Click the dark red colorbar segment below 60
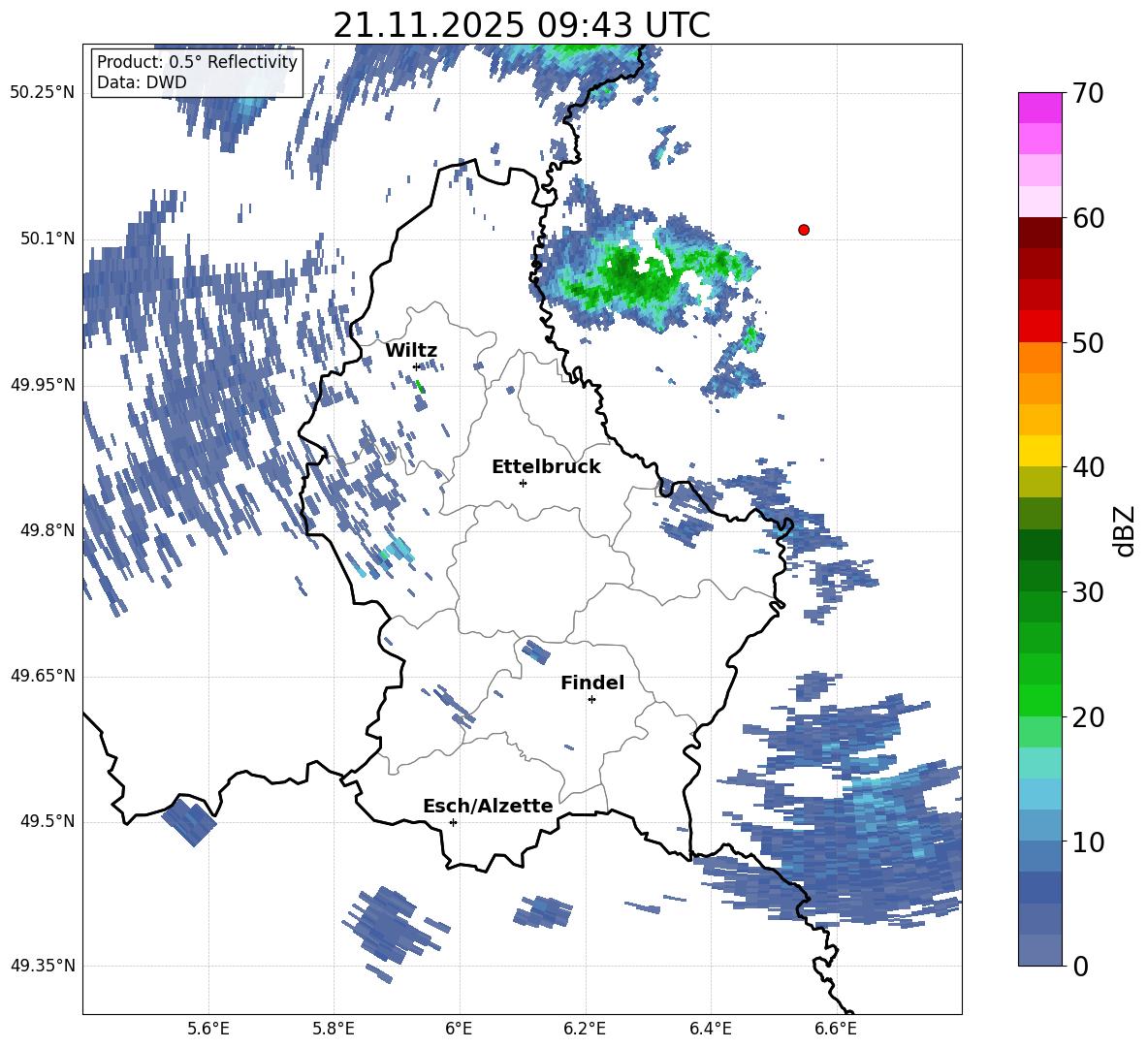1148x1048 pixels. pyautogui.click(x=1039, y=233)
